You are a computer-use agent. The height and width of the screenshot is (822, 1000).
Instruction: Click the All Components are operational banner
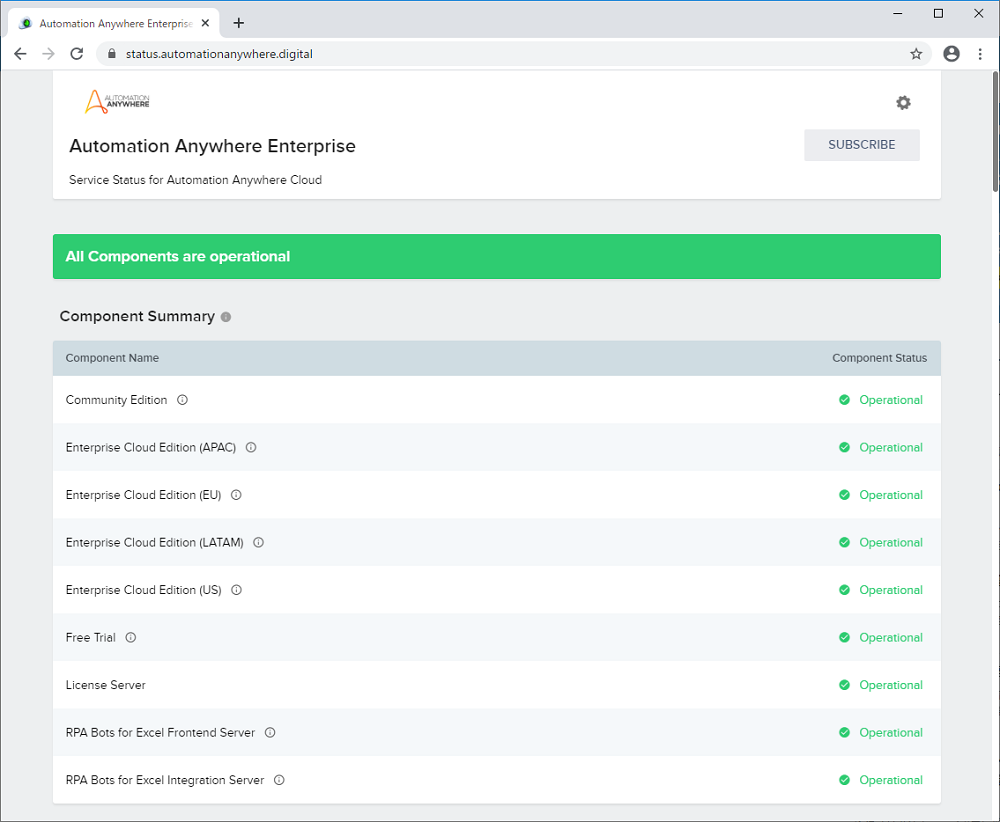497,256
